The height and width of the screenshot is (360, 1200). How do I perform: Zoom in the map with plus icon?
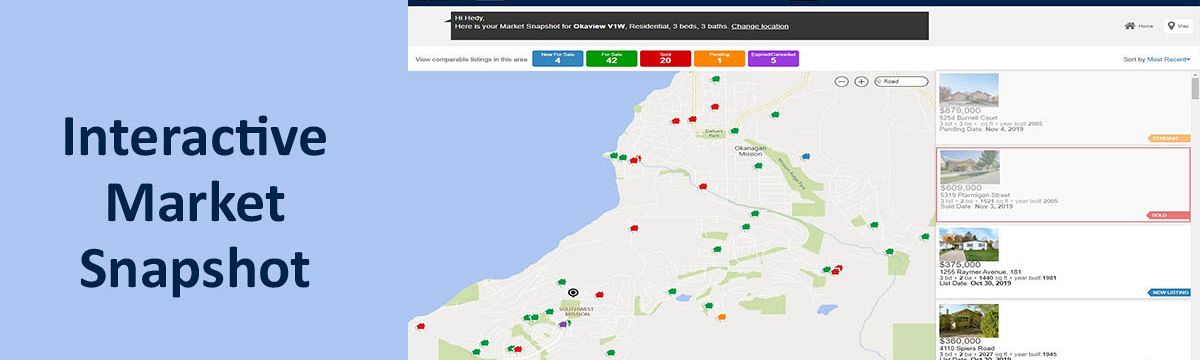coord(861,81)
